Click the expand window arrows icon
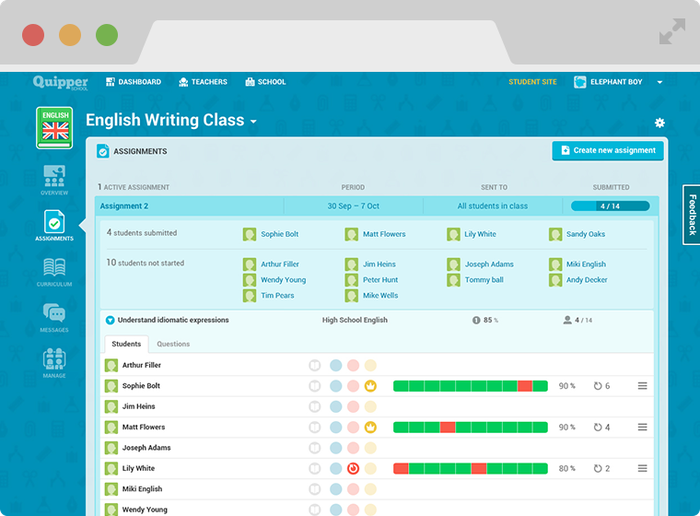This screenshot has height=516, width=700. [x=671, y=33]
